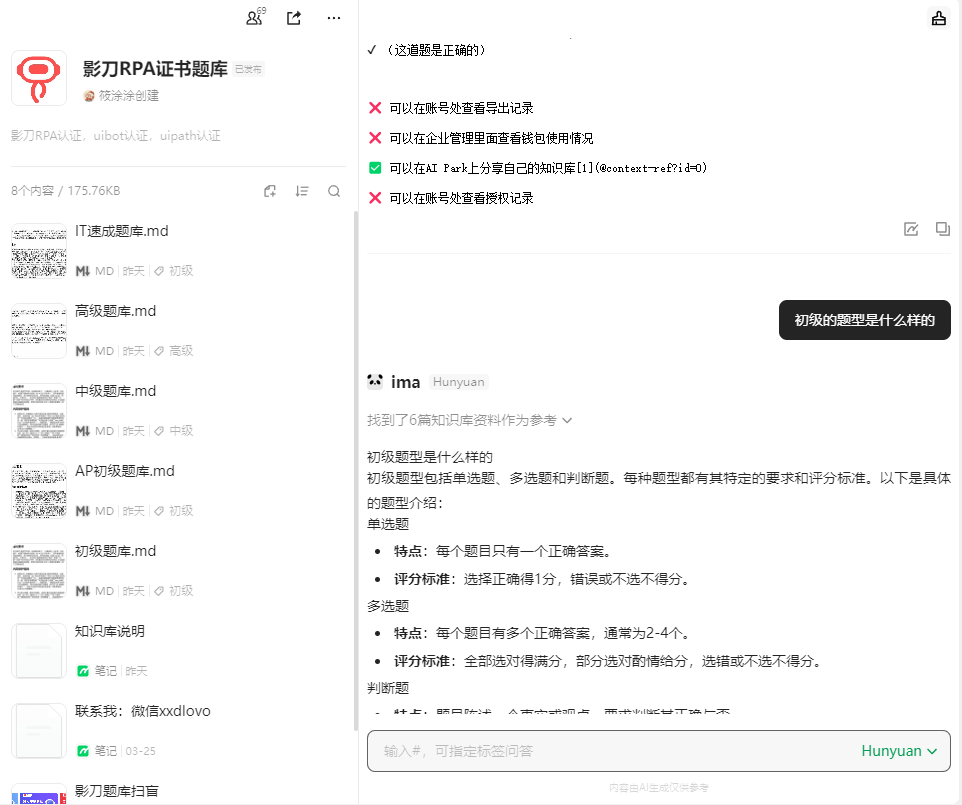Viewport: 962px width, 805px height.
Task: Select the 中级题库.md file name
Action: pyautogui.click(x=115, y=391)
